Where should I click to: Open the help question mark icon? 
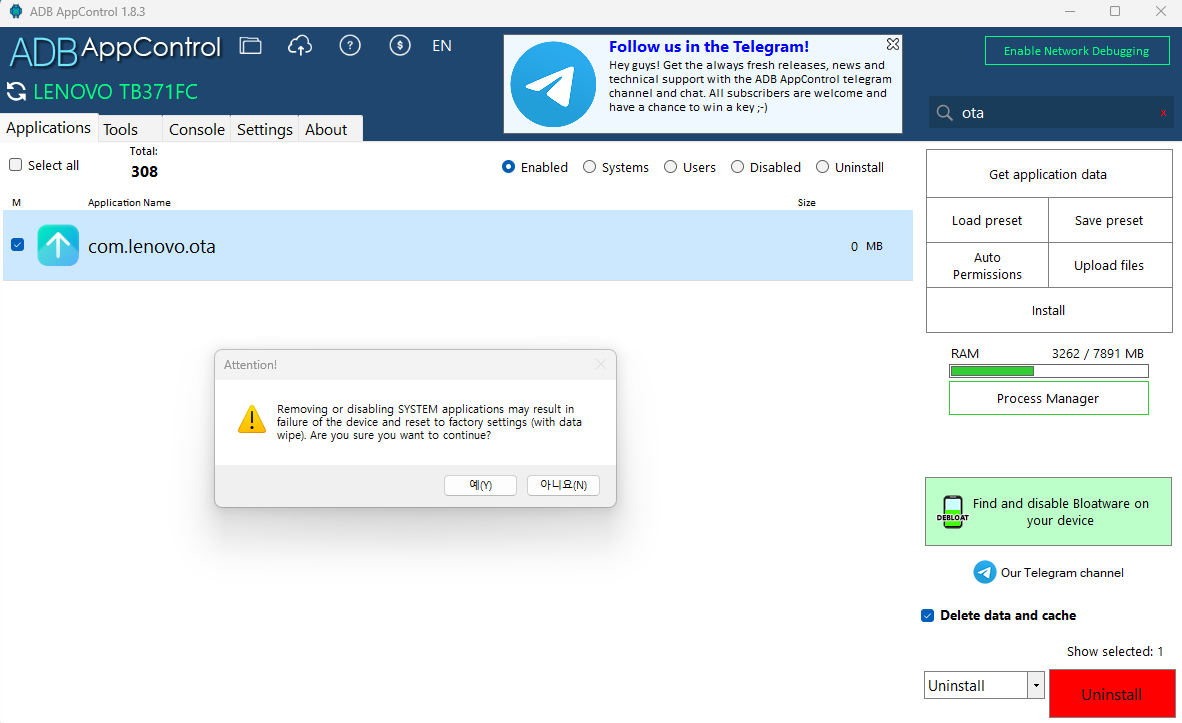(x=350, y=46)
